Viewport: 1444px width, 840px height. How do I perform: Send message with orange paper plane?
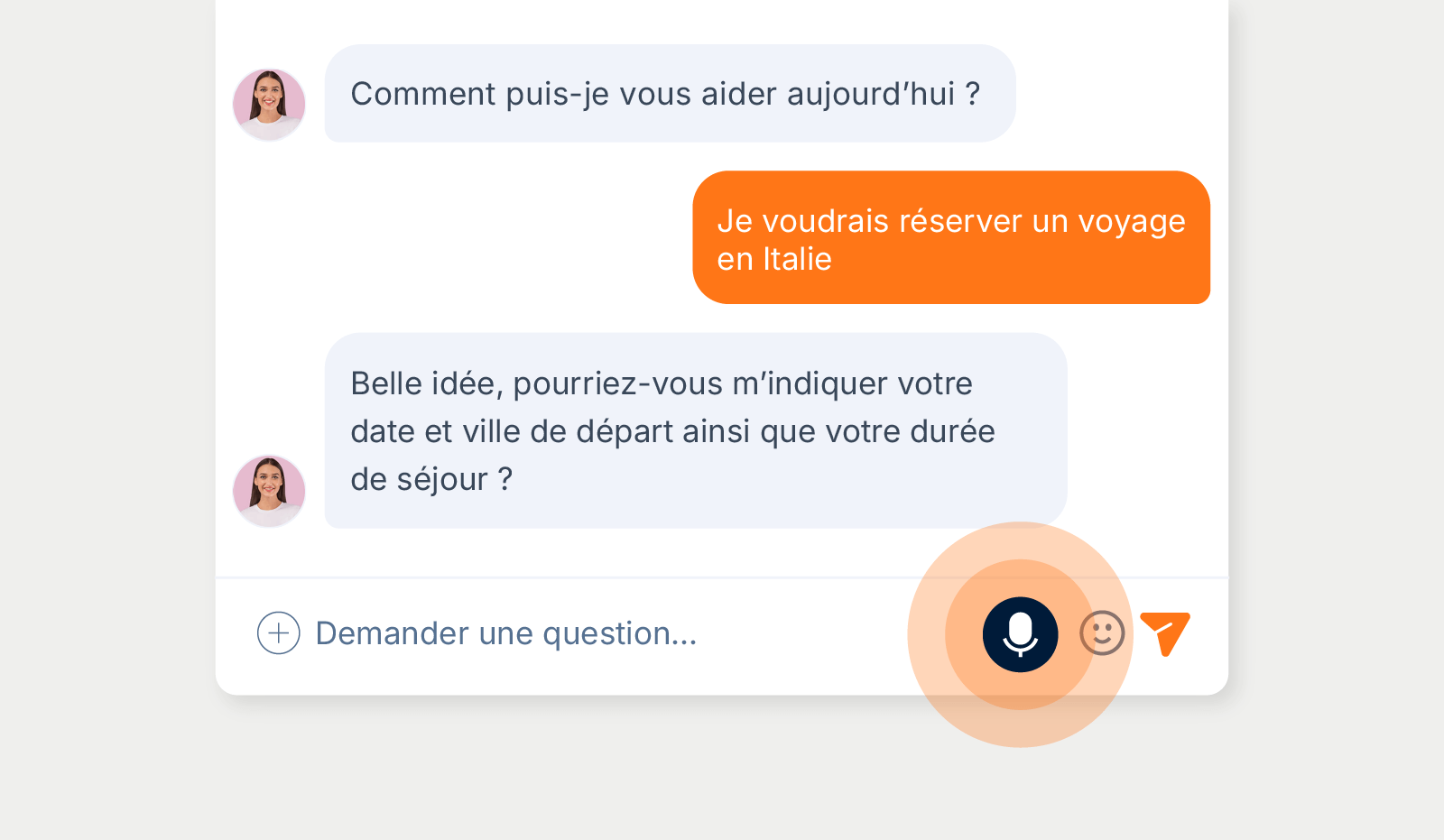(x=1164, y=632)
